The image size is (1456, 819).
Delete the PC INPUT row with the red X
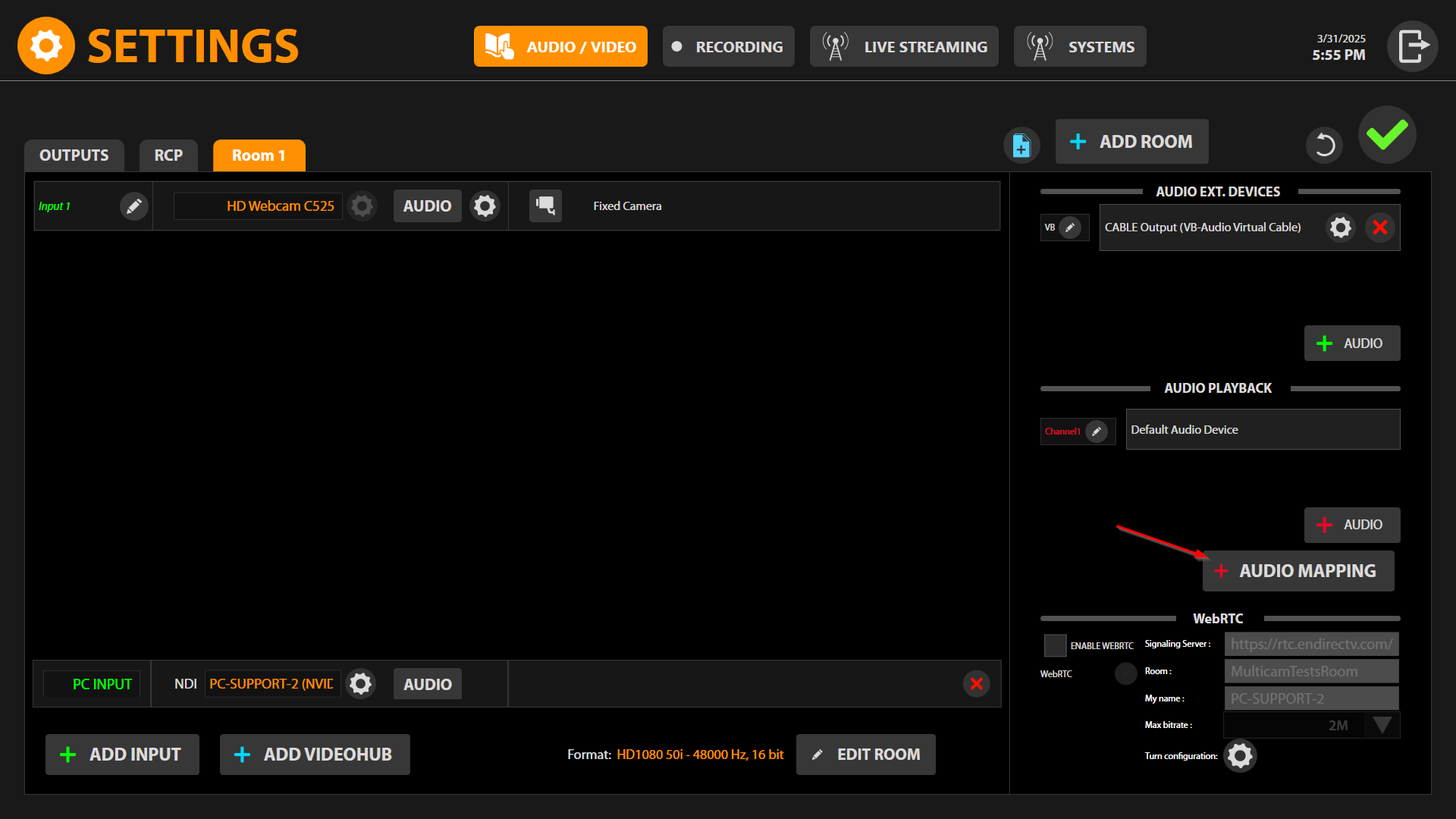pyautogui.click(x=976, y=684)
